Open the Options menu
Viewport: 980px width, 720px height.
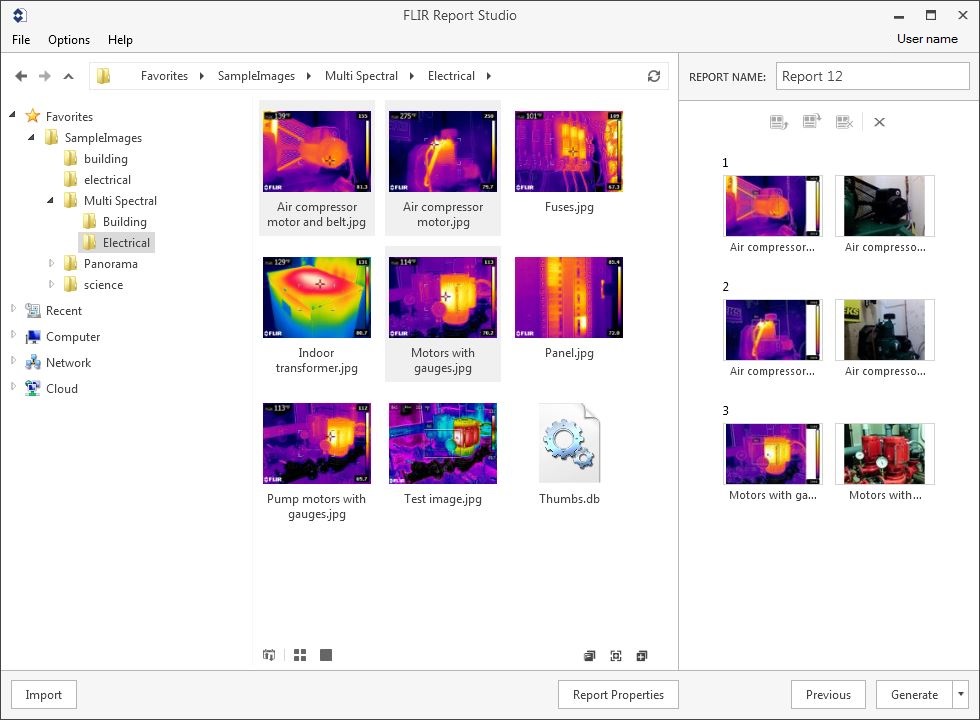tap(69, 40)
